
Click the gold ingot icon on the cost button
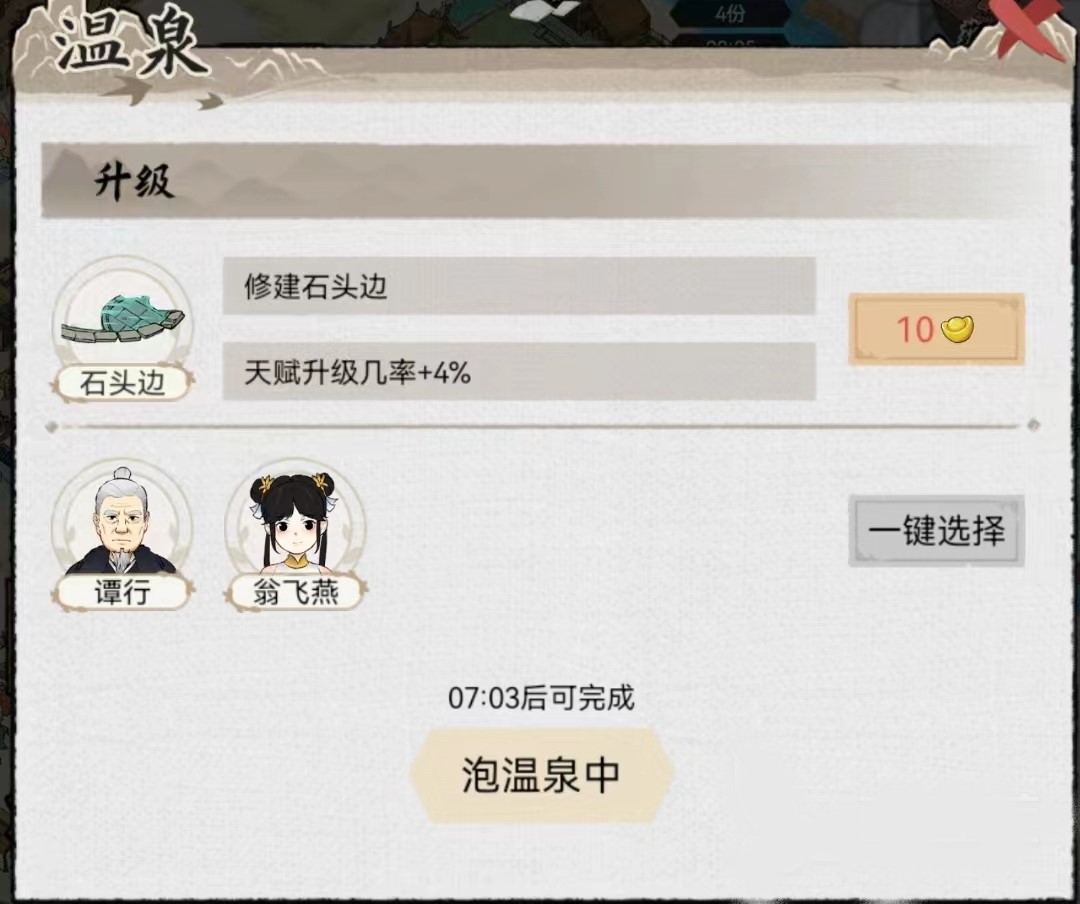point(957,329)
